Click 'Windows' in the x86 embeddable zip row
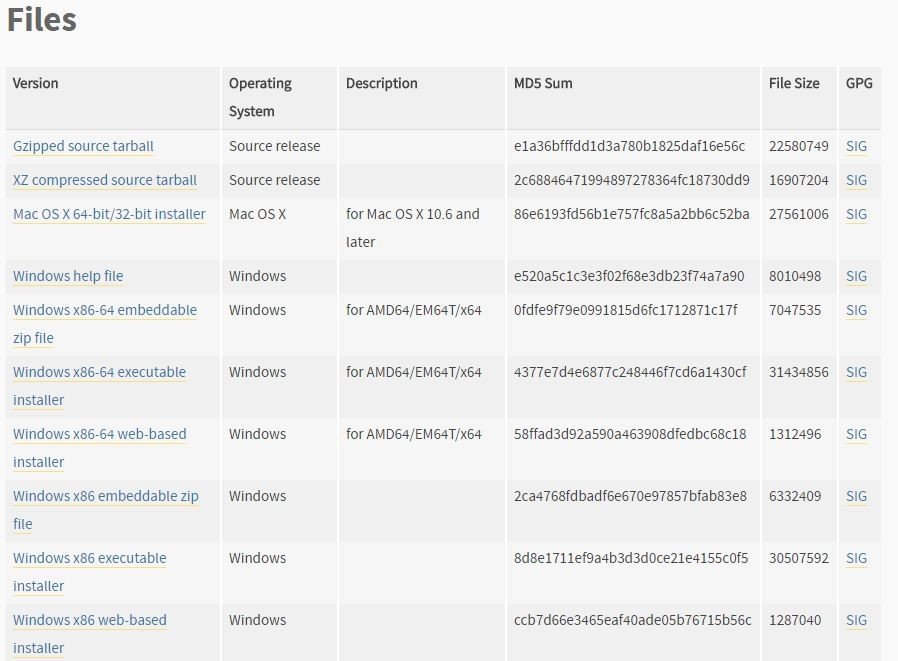Screen dimensions: 898x661 (x=257, y=495)
